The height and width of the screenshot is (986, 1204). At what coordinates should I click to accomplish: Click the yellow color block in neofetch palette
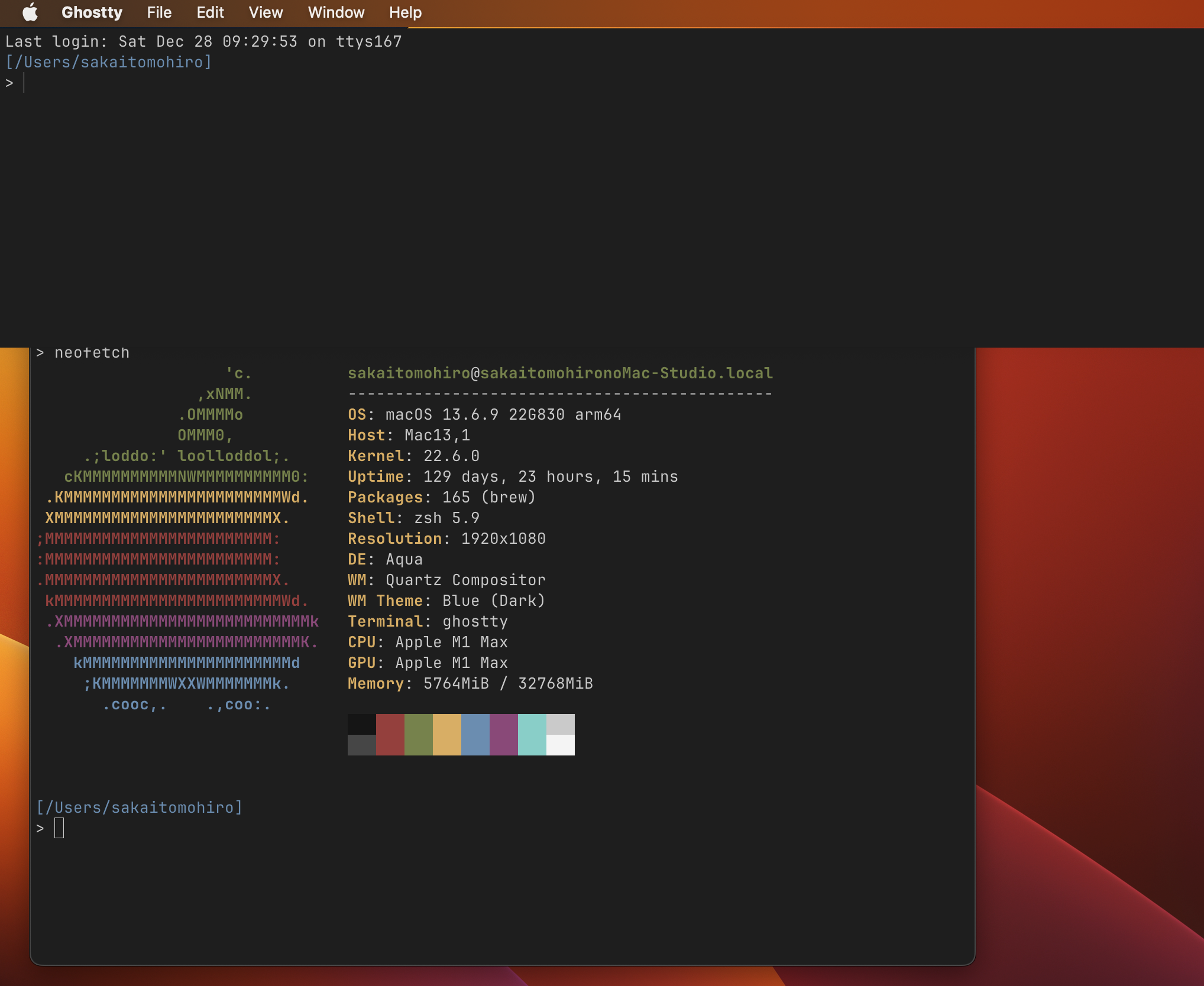tap(446, 734)
